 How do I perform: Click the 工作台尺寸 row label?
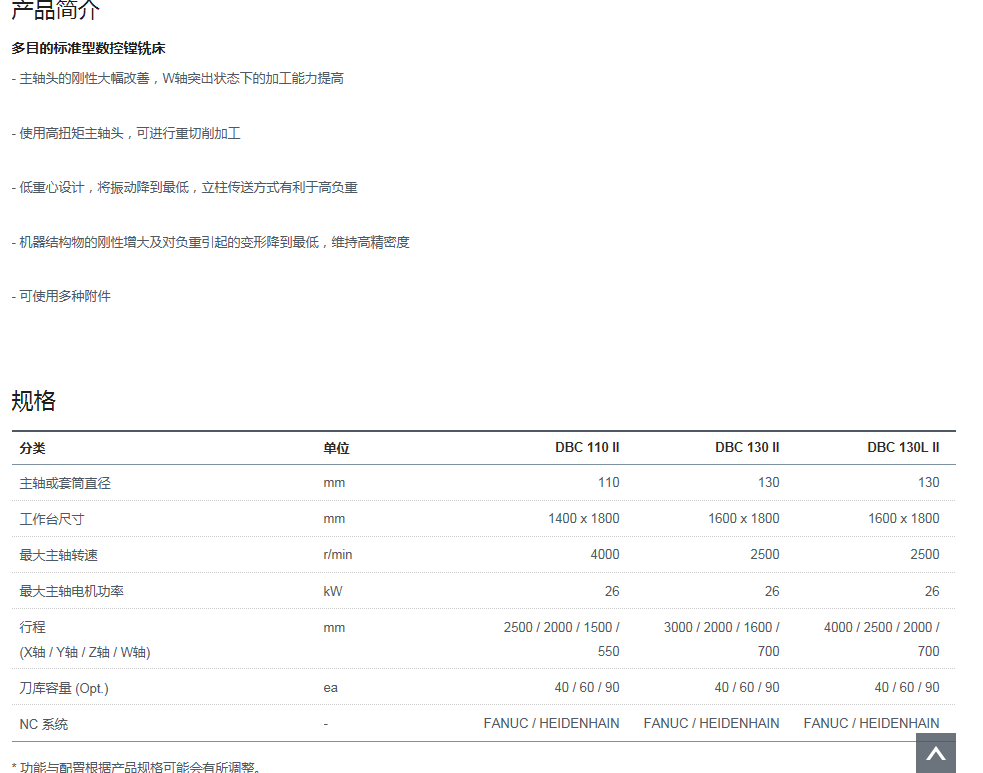coord(52,519)
